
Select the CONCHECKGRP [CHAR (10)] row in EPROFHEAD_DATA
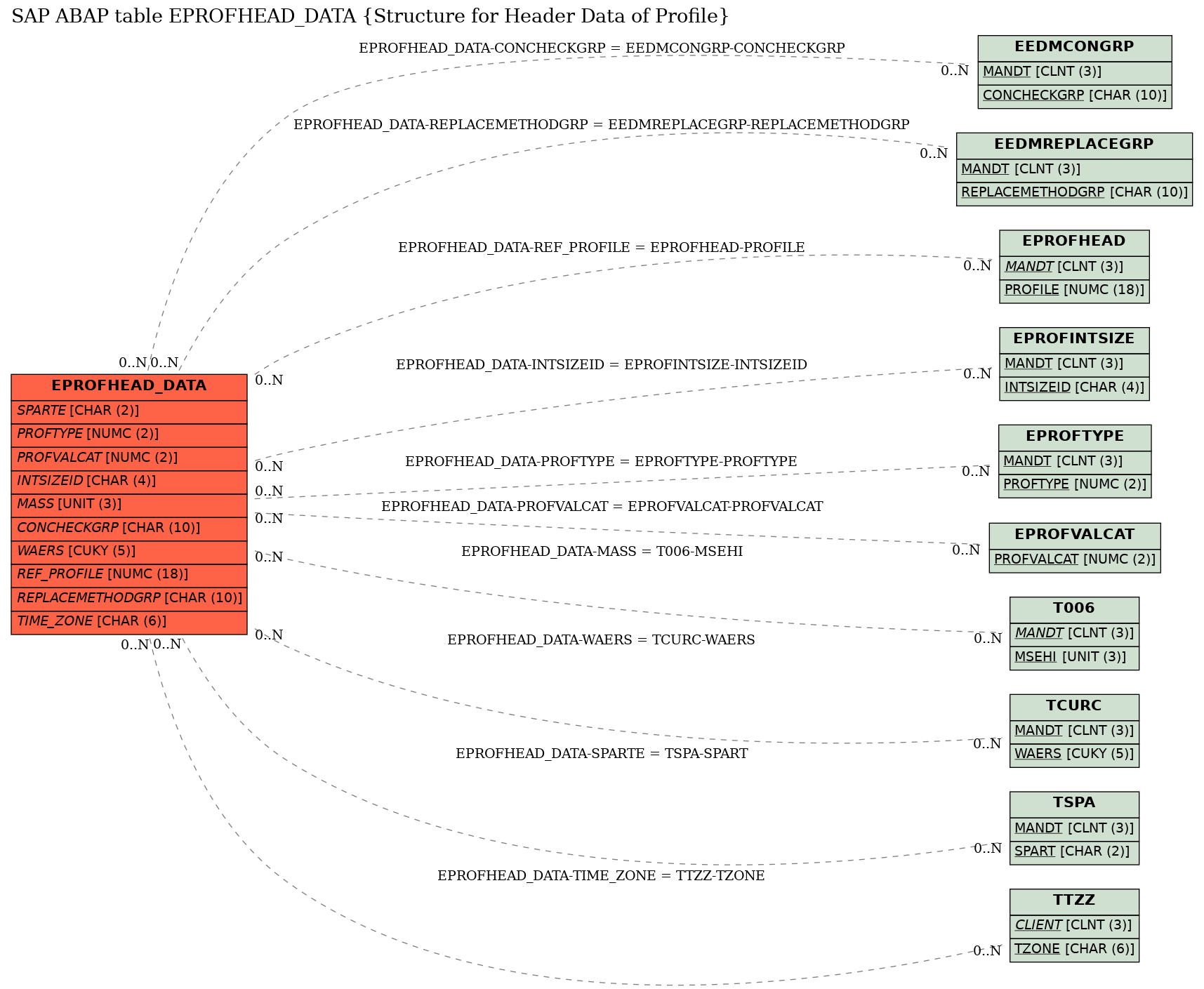[129, 528]
